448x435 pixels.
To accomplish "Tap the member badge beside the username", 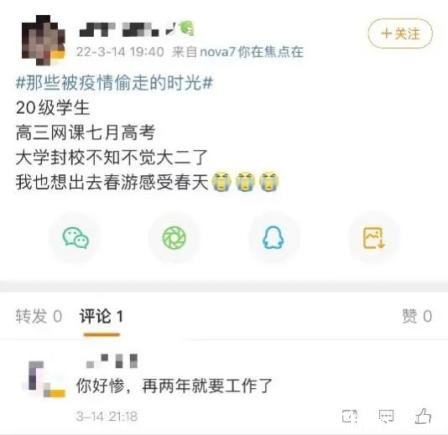I will (x=187, y=28).
